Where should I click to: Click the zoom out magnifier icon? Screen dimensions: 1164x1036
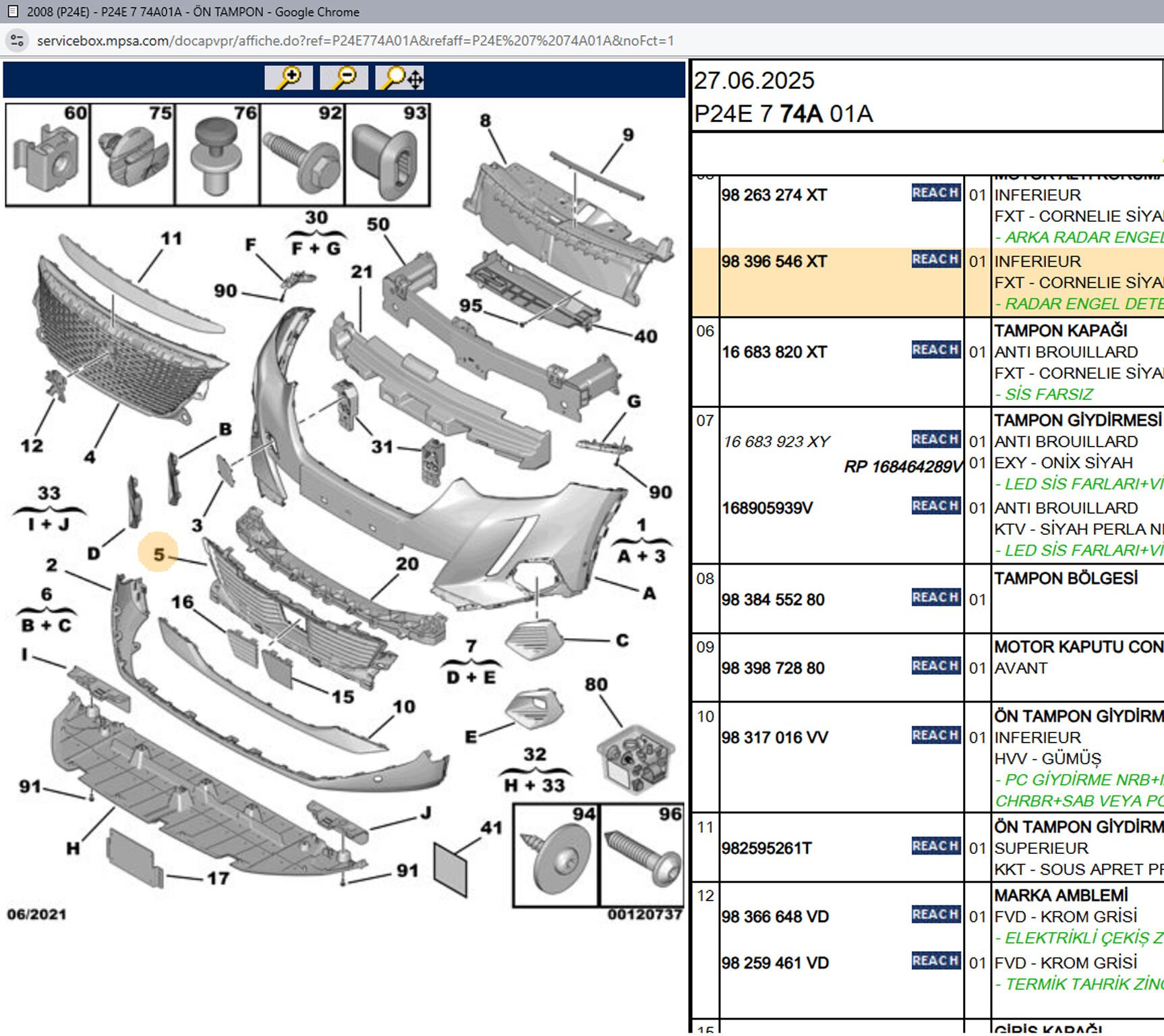coord(344,78)
